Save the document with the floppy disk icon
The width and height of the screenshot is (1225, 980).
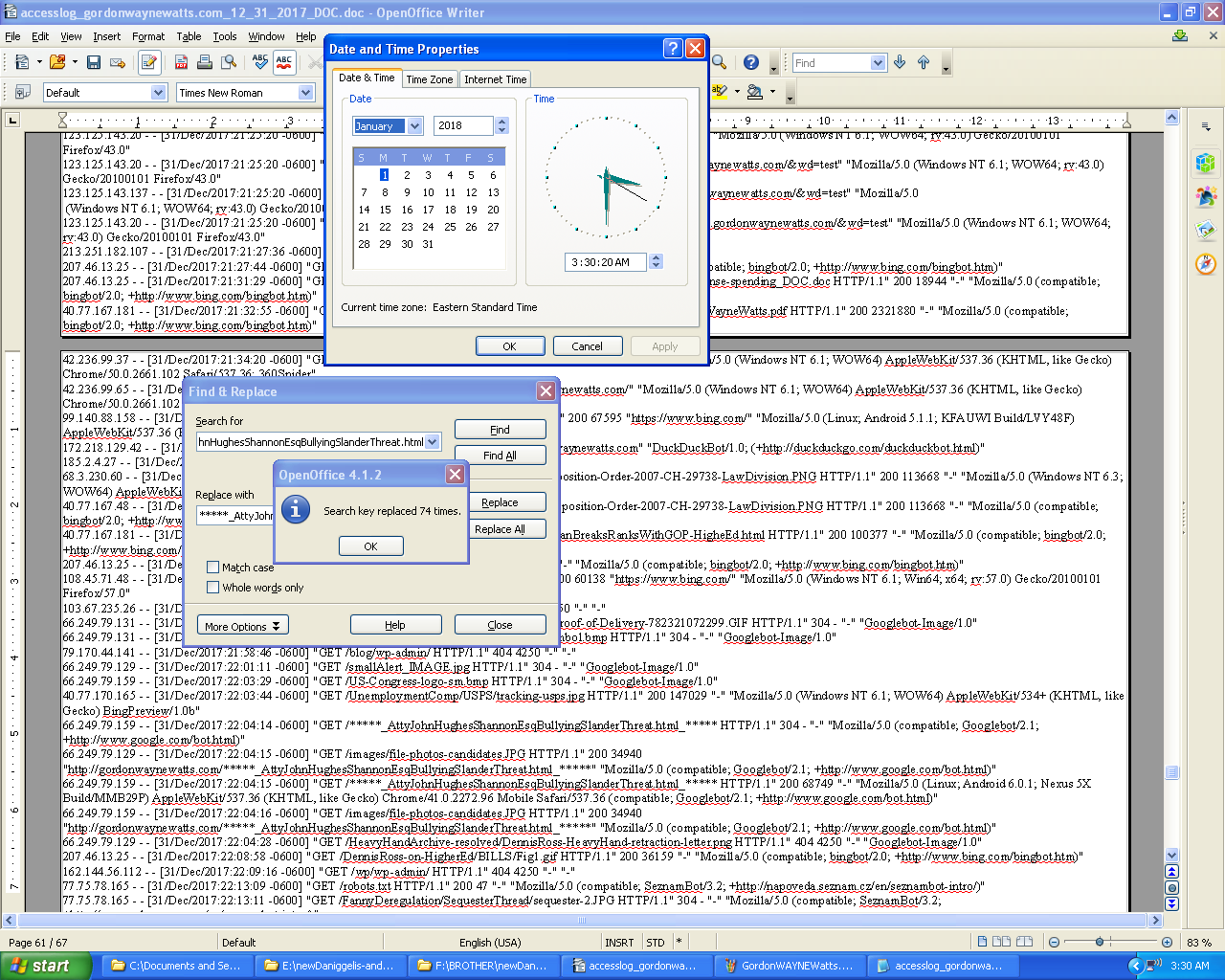(x=93, y=62)
